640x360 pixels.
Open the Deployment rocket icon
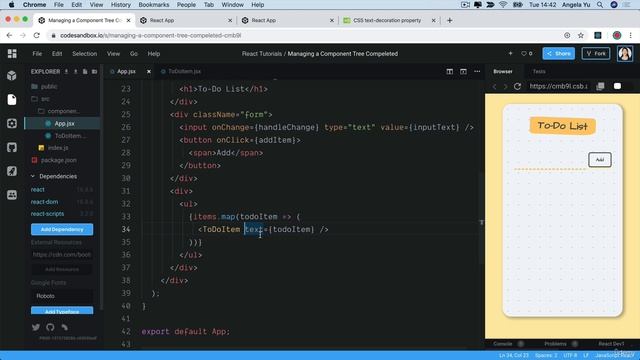[x=12, y=171]
